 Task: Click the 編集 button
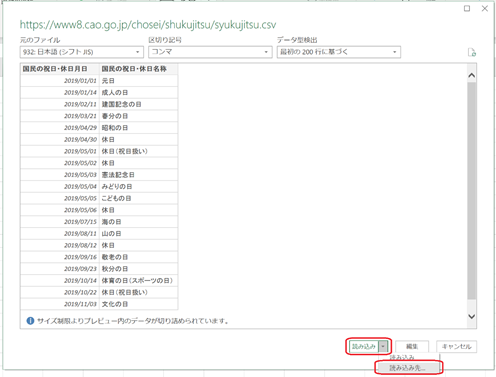click(412, 347)
